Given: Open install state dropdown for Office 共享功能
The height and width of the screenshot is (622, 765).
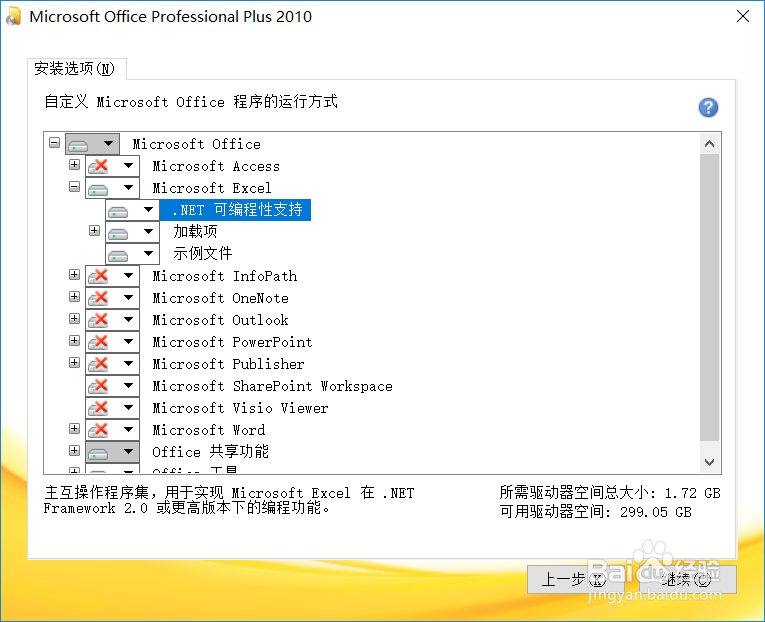Looking at the screenshot, I should point(112,452).
